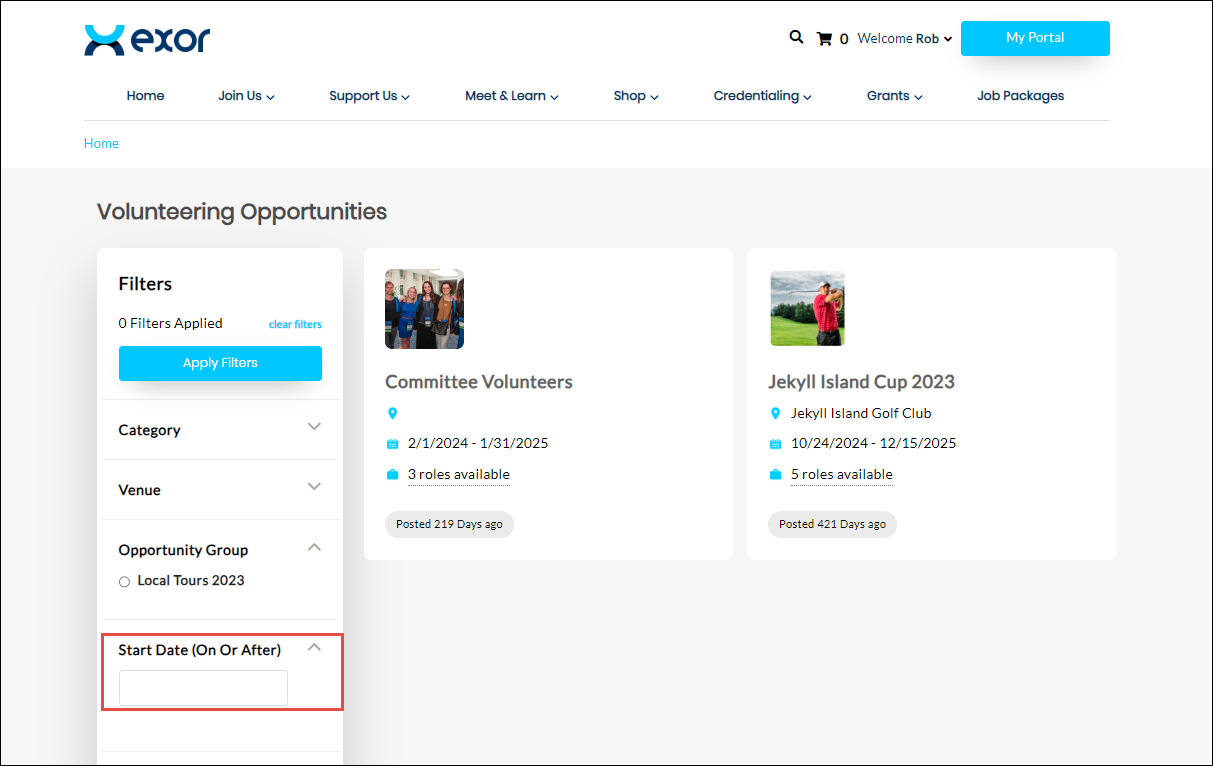Click briefcase icon next to 3 roles available

(392, 474)
